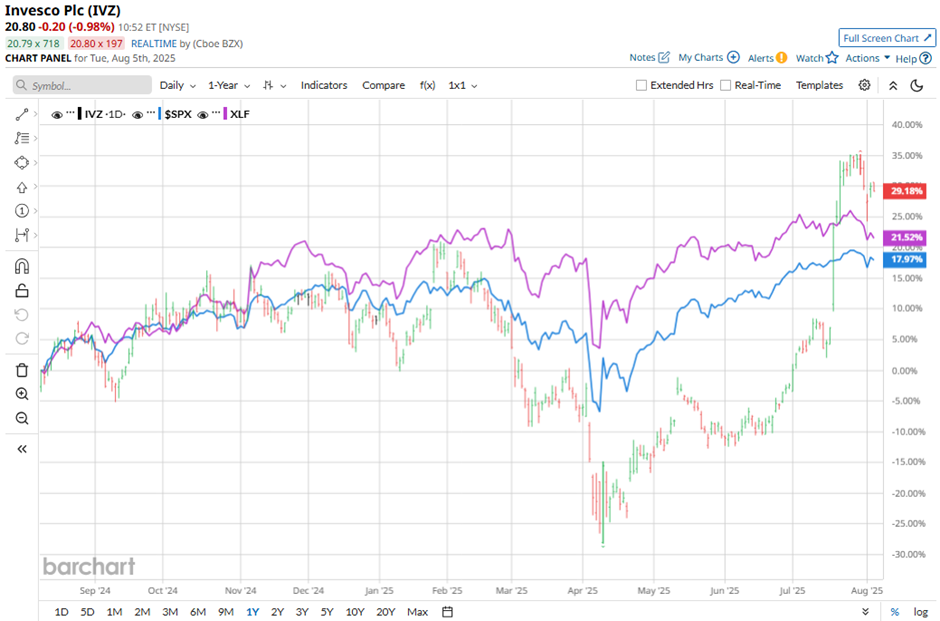Open the Templates menu
940x621 pixels.
click(819, 85)
